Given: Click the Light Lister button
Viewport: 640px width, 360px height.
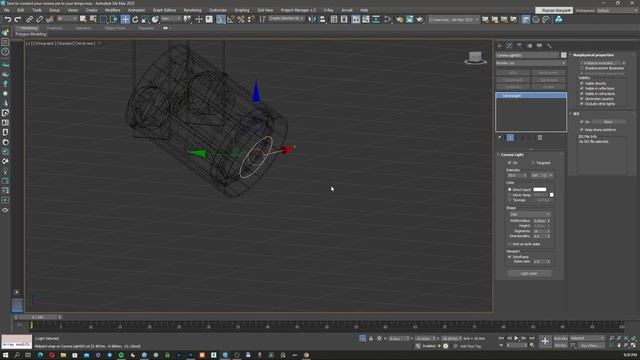Looking at the screenshot, I should (529, 273).
